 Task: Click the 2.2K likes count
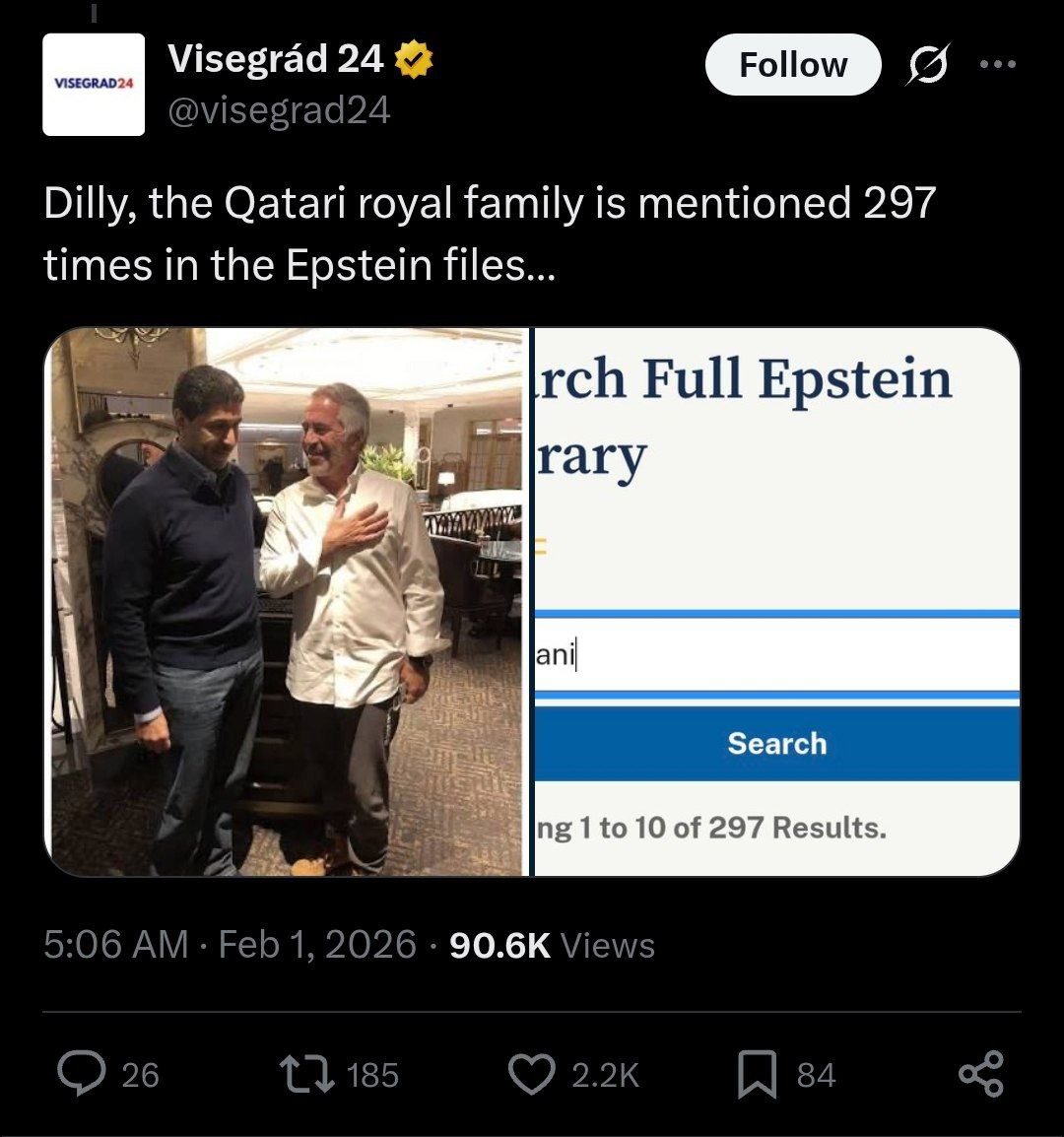pyautogui.click(x=605, y=1074)
